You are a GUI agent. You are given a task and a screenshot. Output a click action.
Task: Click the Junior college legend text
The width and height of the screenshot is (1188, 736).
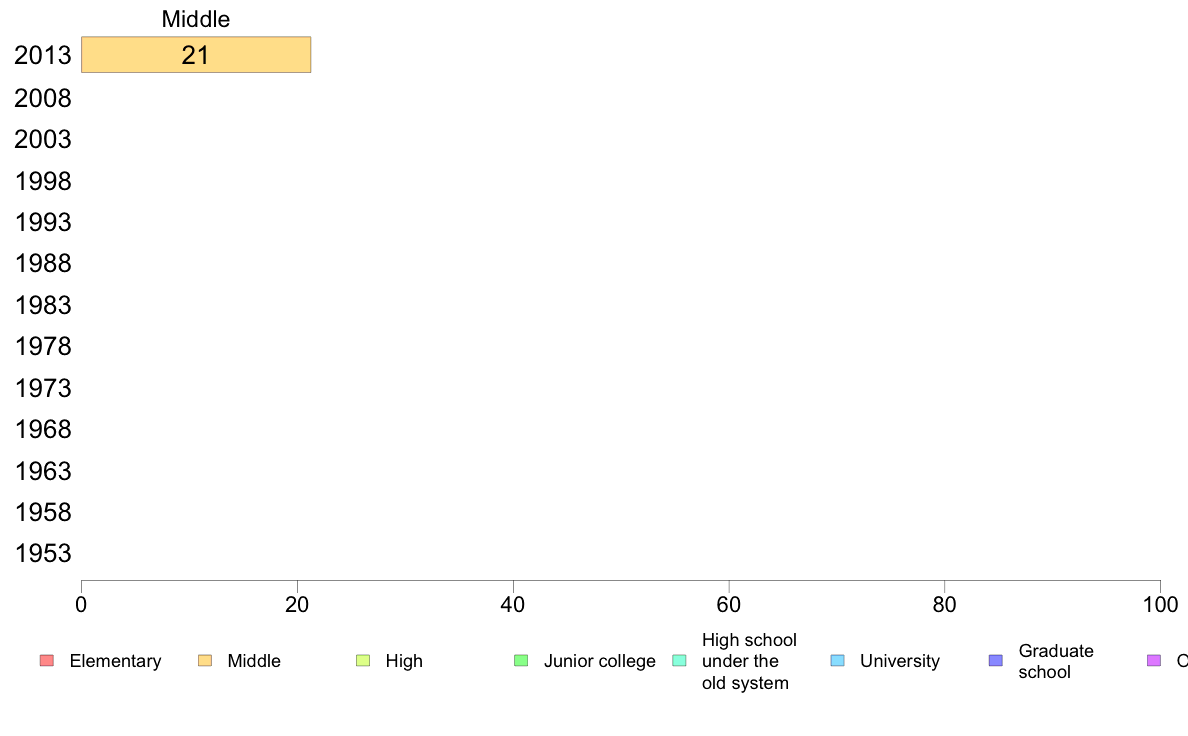pos(599,661)
